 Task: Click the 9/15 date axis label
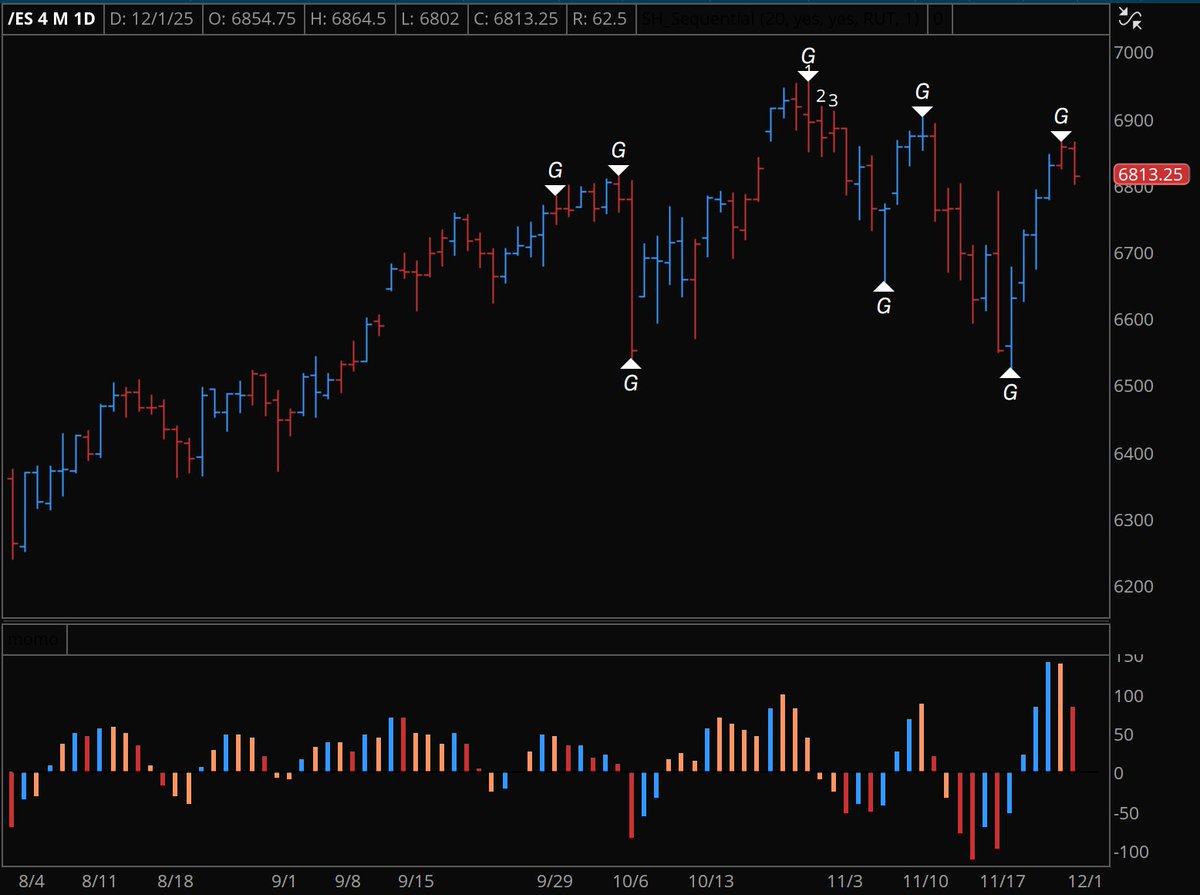(x=416, y=881)
